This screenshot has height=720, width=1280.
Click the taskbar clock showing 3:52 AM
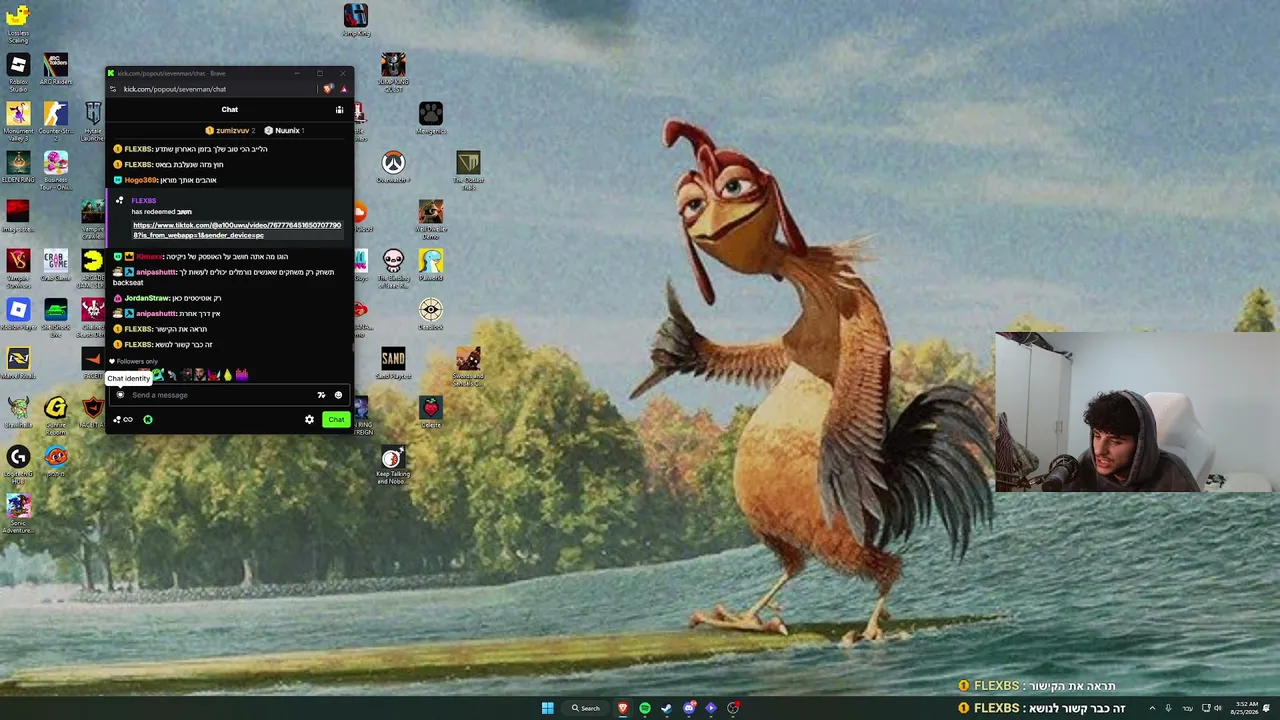pyautogui.click(x=1246, y=708)
